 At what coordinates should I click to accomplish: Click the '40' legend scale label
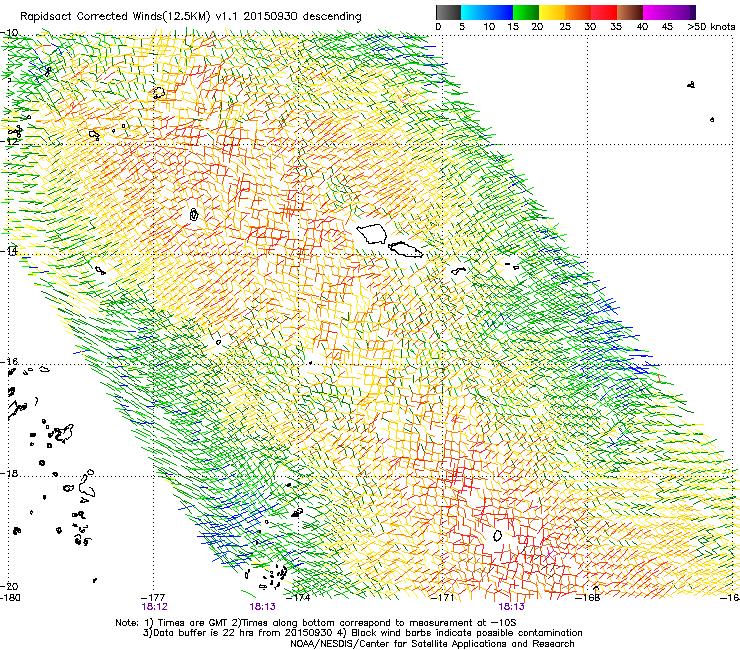tap(642, 27)
